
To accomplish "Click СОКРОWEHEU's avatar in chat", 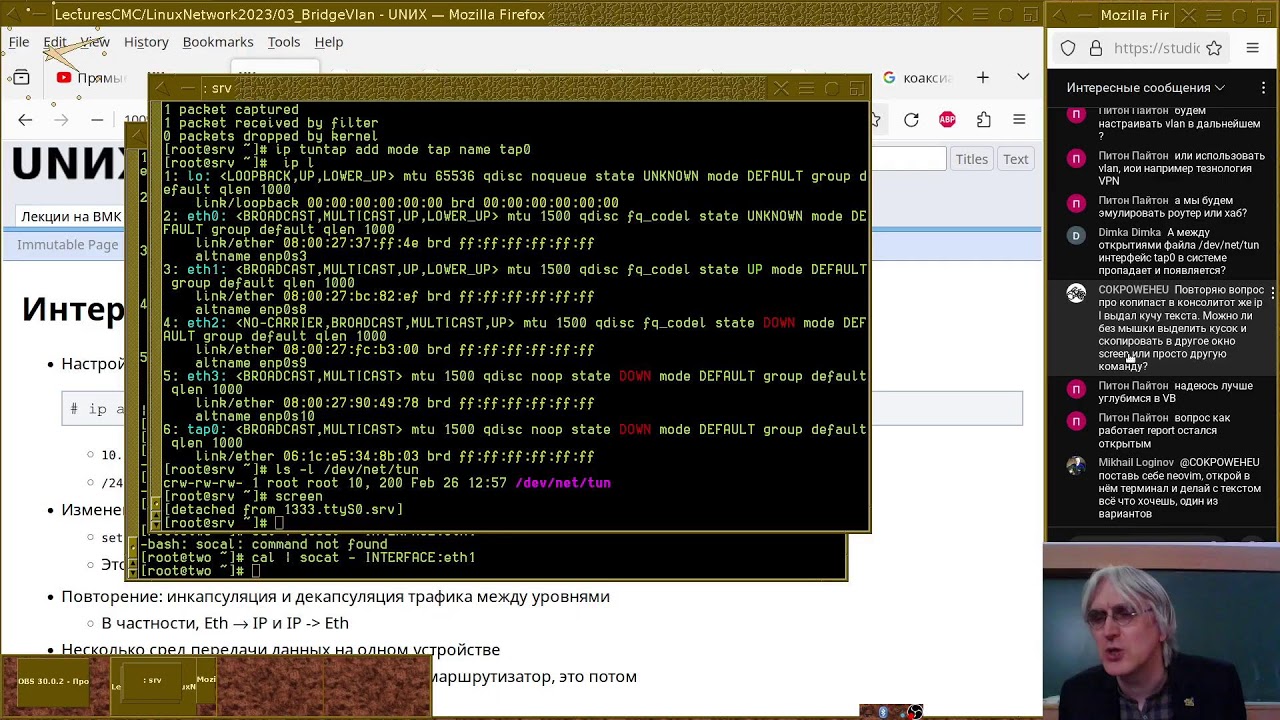I will (1076, 293).
